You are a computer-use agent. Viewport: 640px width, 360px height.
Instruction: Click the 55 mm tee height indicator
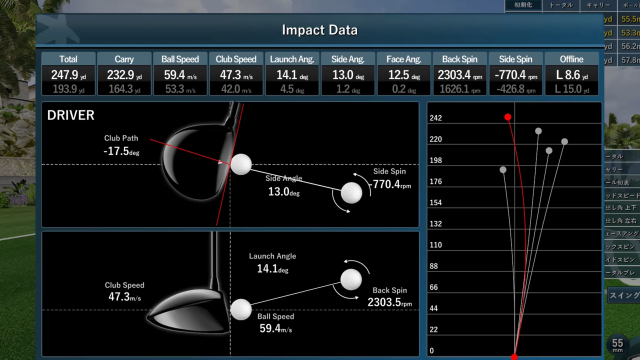618,345
